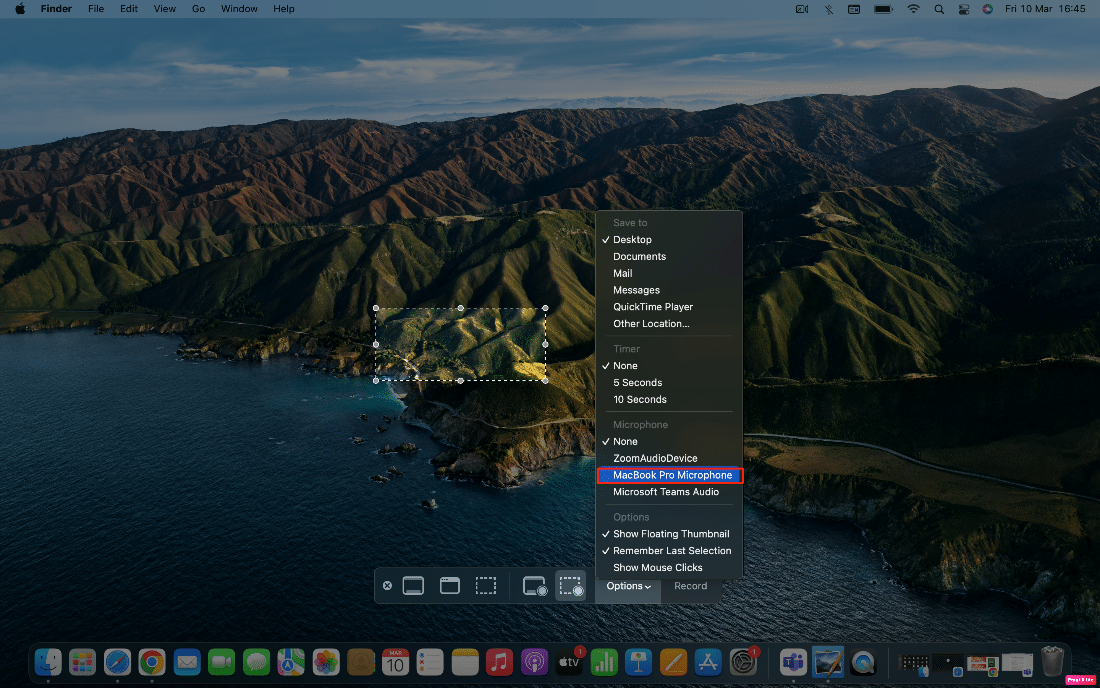
Task: Open Wi-Fi status in the menu bar
Action: point(913,9)
